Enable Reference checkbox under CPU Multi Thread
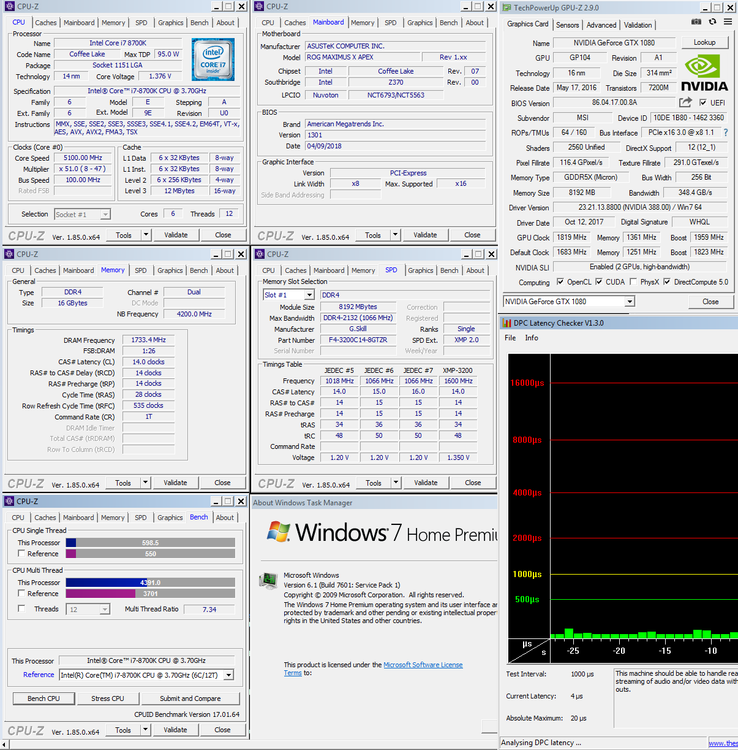This screenshot has width=738, height=750. pyautogui.click(x=21, y=593)
